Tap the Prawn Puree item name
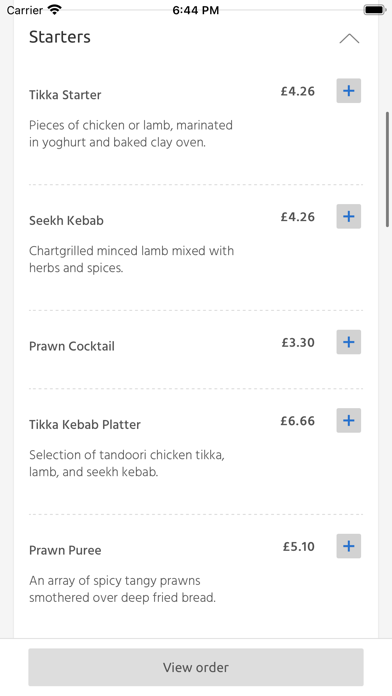The image size is (392, 696). pyautogui.click(x=65, y=550)
